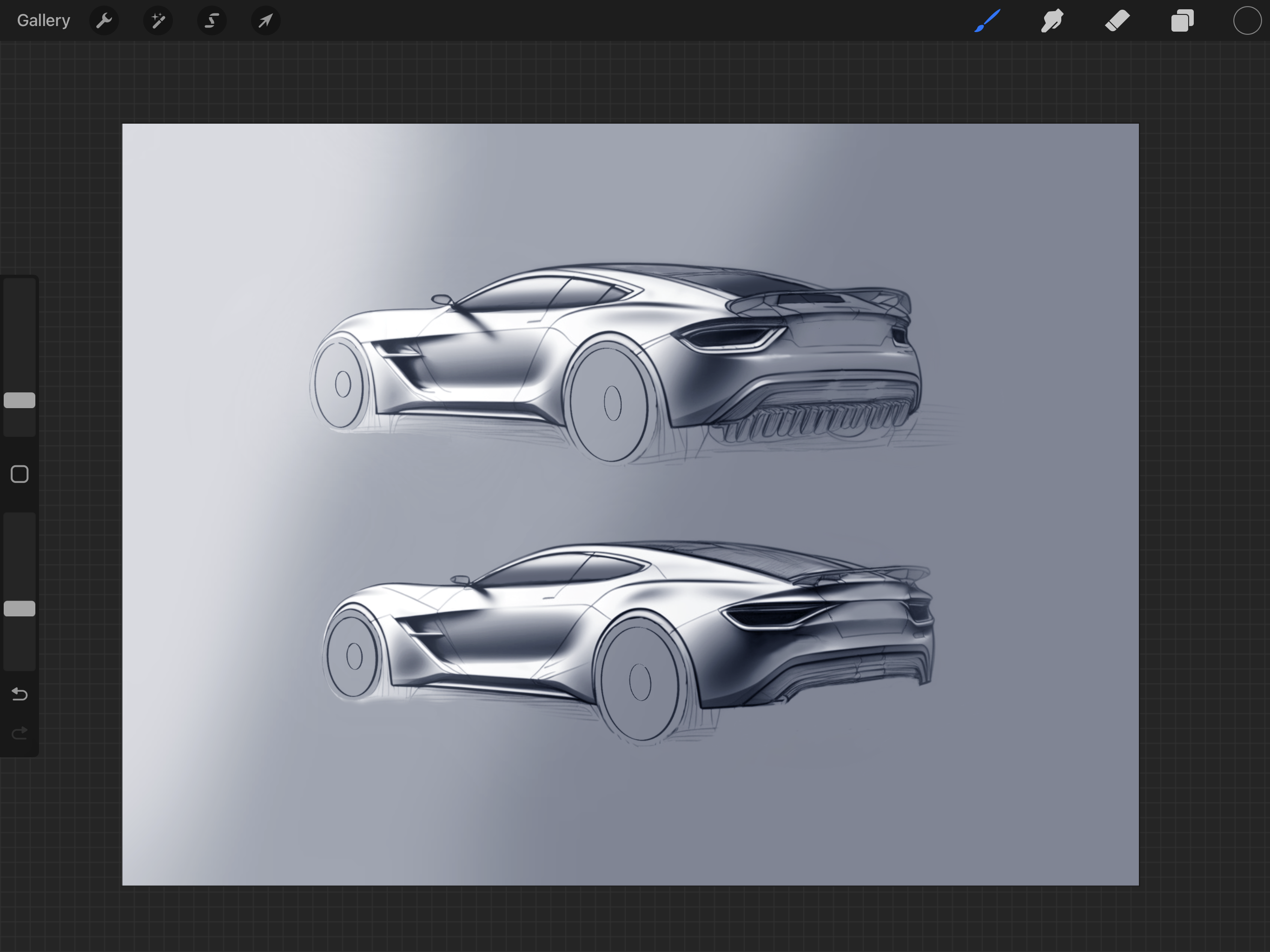
Task: Open the Layers panel
Action: click(1182, 20)
